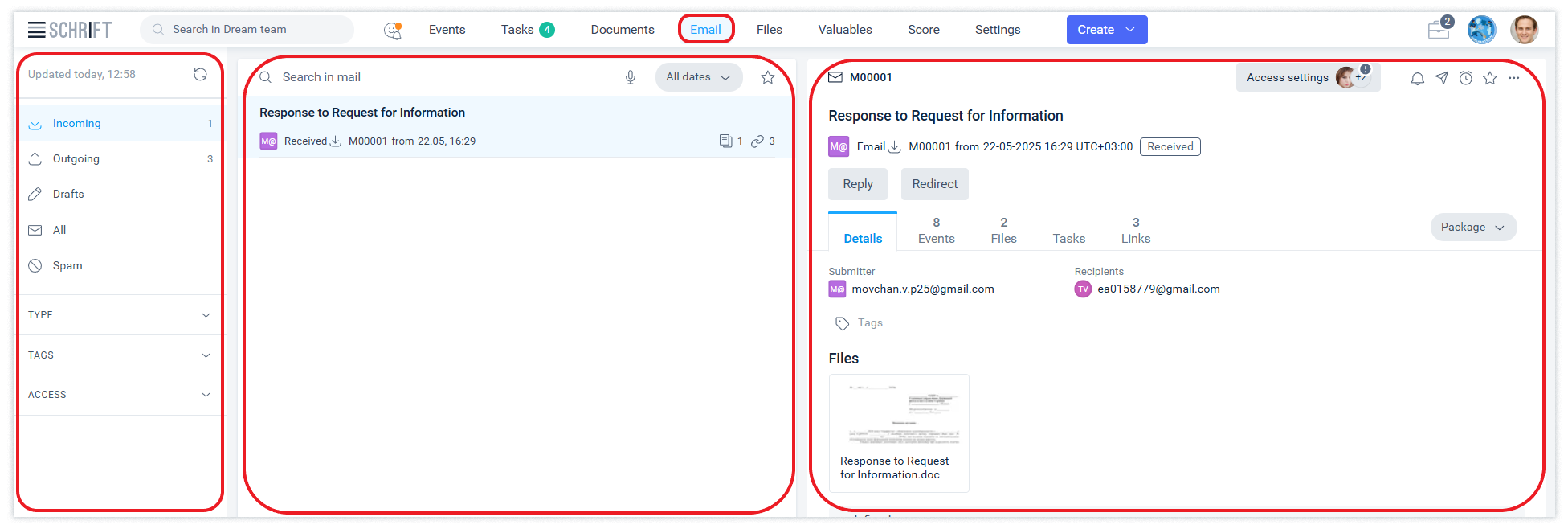Click the Reply button
The width and height of the screenshot is (1568, 529).
pos(857,184)
